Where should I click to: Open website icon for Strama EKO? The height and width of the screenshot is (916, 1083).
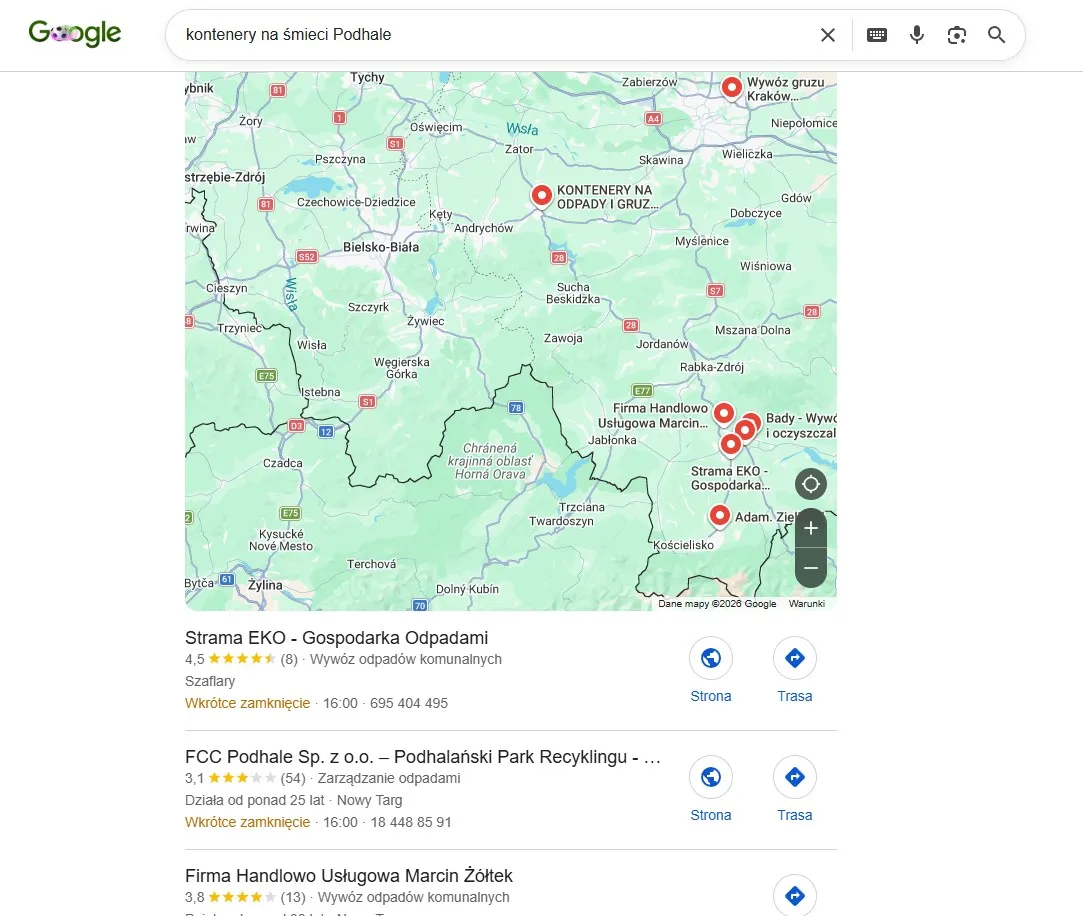(711, 658)
